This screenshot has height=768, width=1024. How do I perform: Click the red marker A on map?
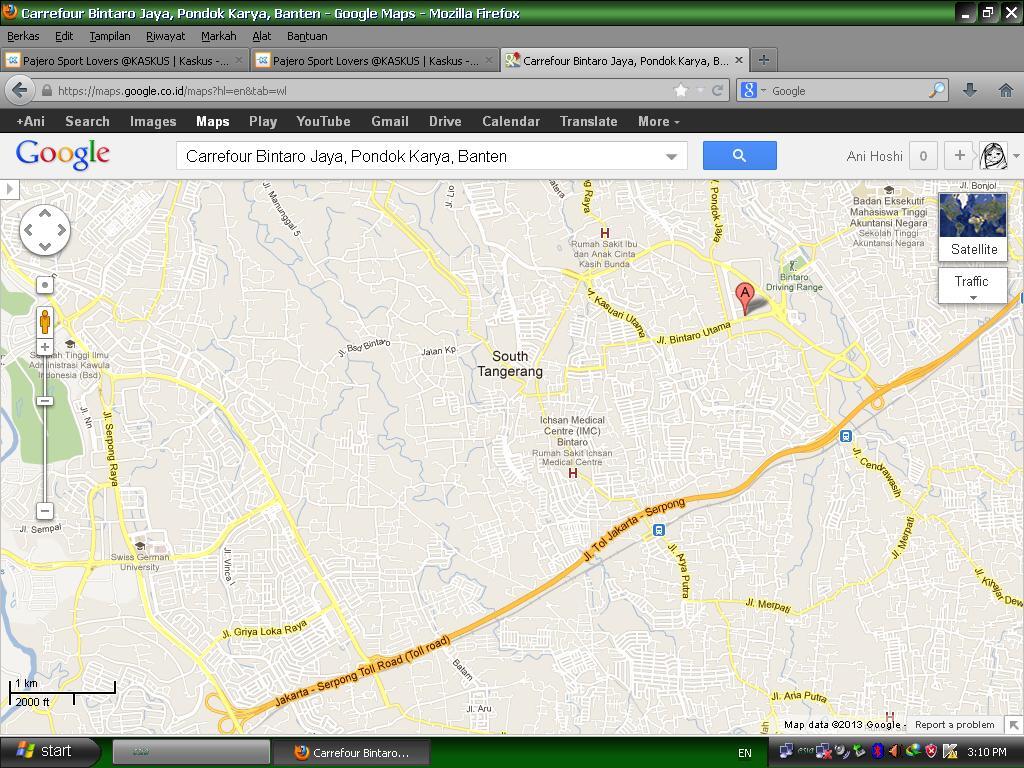pyautogui.click(x=745, y=298)
